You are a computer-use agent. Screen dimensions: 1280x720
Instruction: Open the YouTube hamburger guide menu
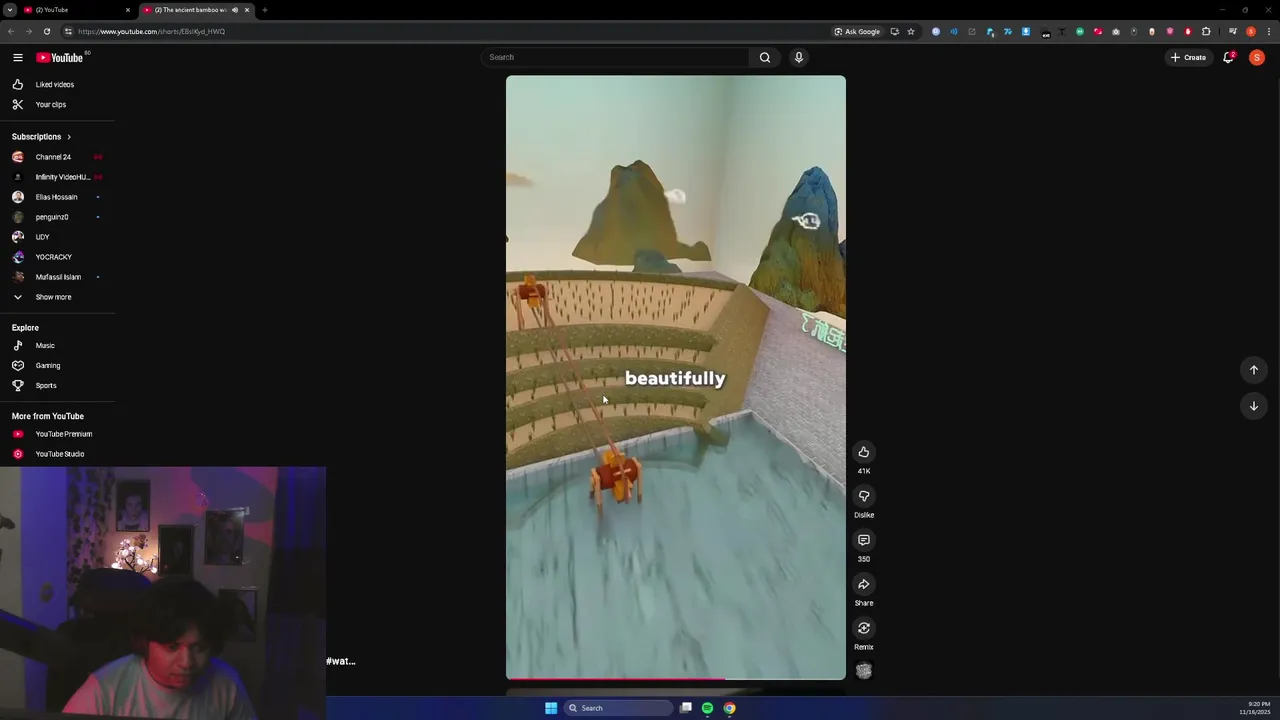point(17,57)
